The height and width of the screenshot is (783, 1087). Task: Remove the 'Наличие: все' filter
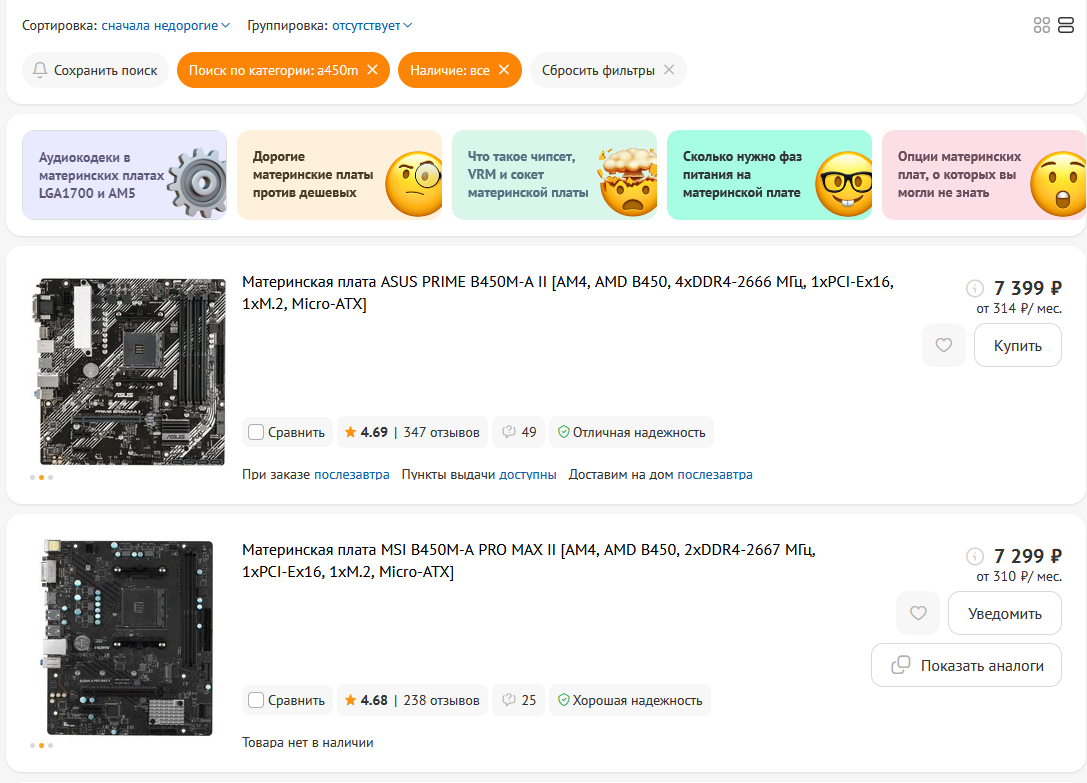504,70
